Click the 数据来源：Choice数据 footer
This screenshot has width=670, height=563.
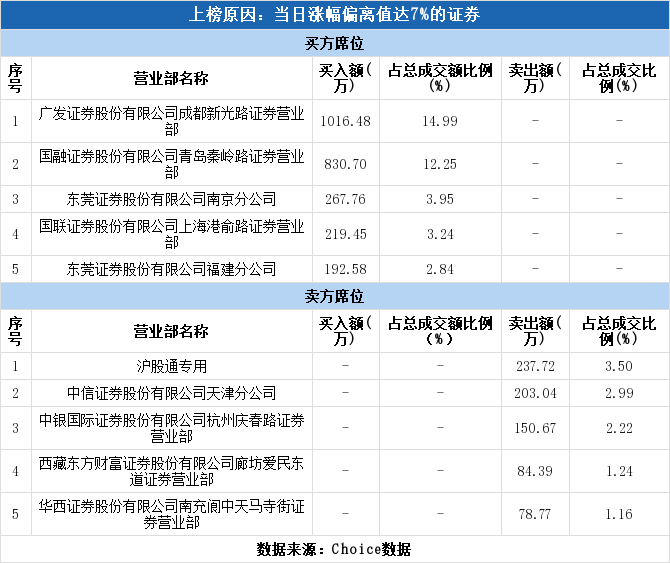point(334,549)
